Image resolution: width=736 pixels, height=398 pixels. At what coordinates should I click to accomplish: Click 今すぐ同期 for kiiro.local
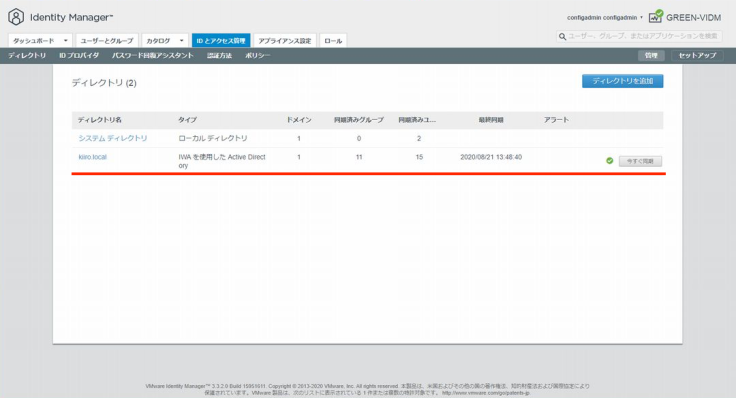(x=640, y=161)
